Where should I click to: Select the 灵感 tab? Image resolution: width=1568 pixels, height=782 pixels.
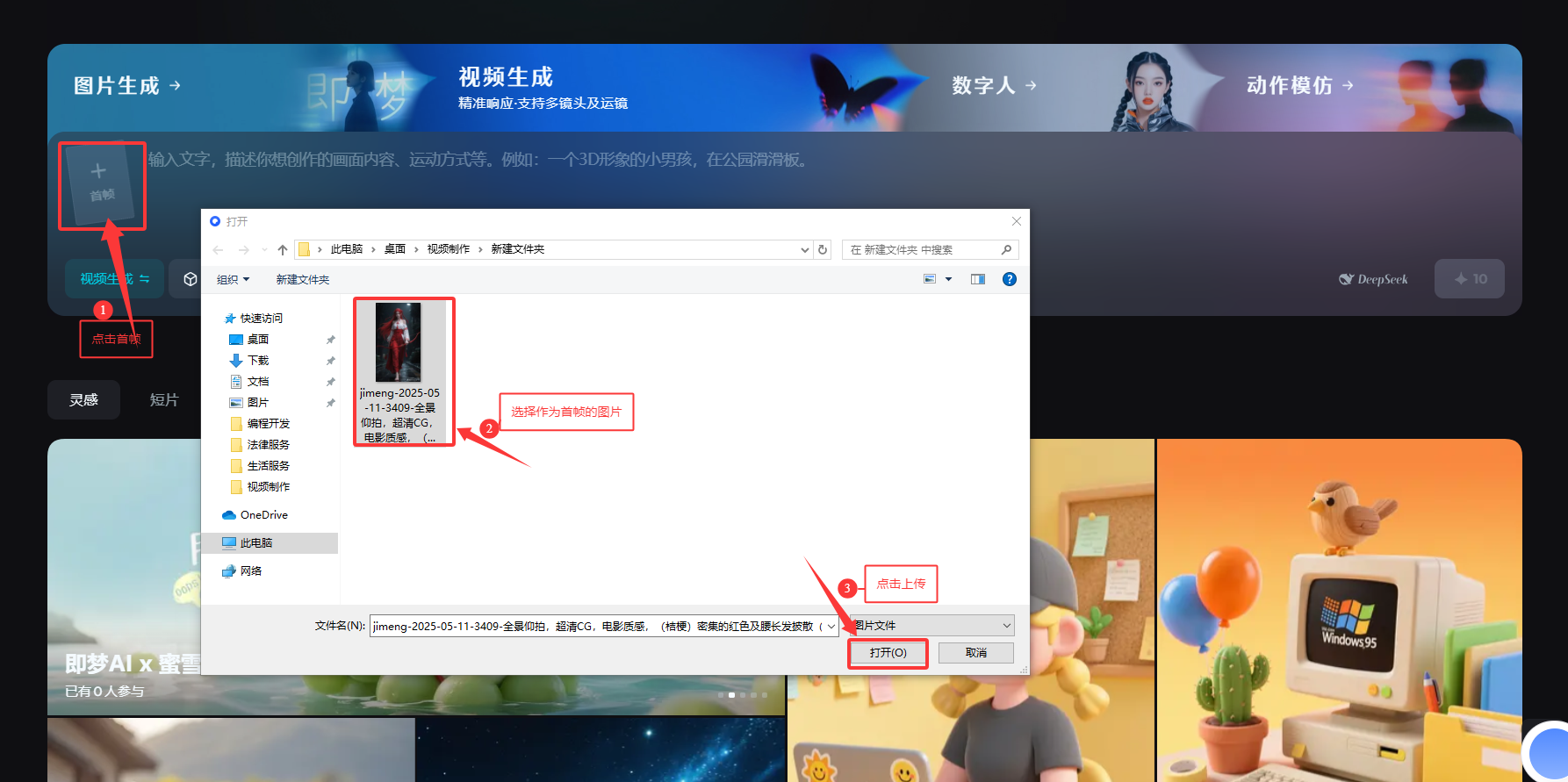84,400
